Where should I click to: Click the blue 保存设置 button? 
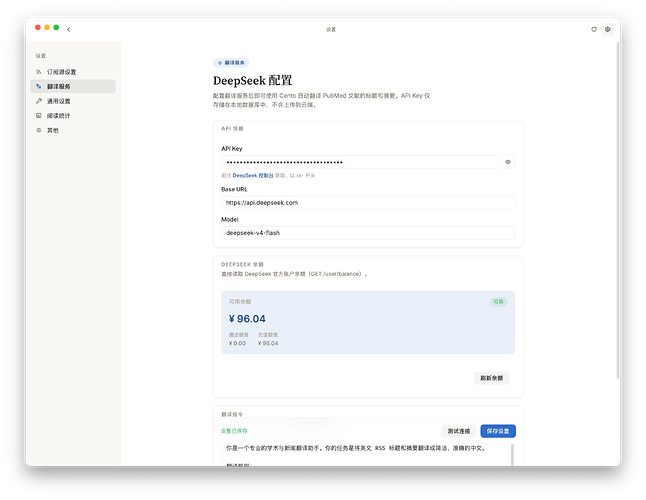498,431
